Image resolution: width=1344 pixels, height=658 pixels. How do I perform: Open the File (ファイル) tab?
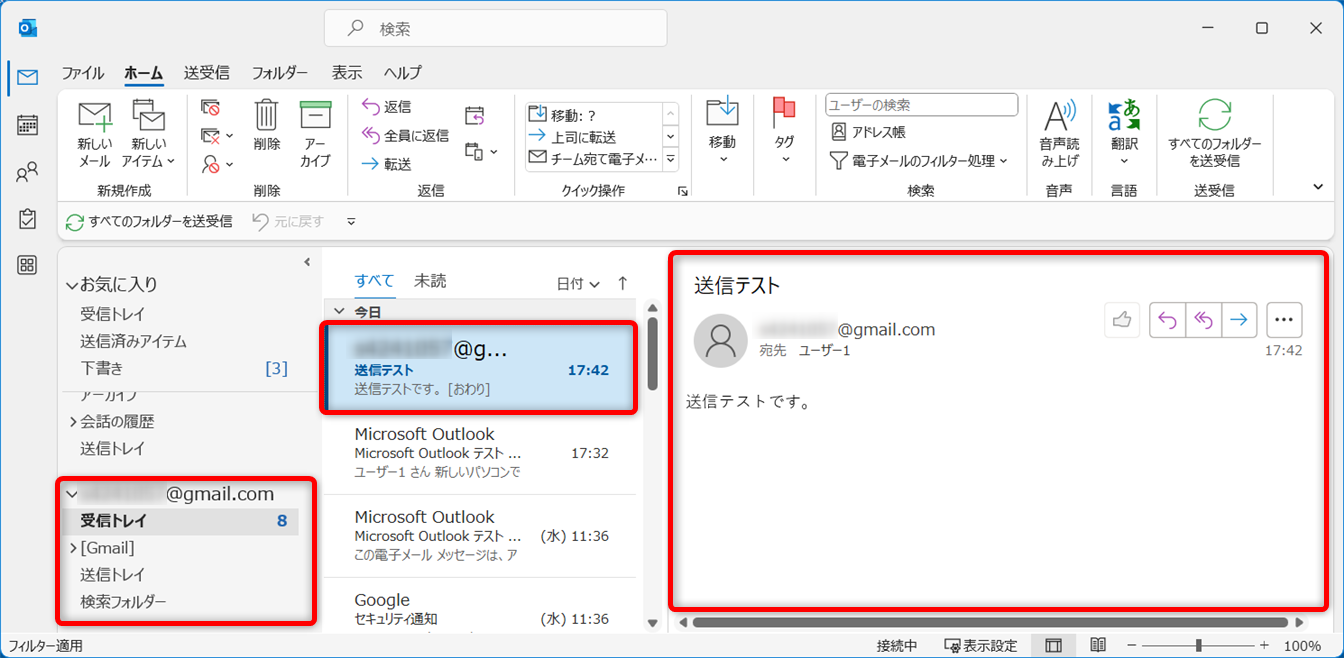83,73
